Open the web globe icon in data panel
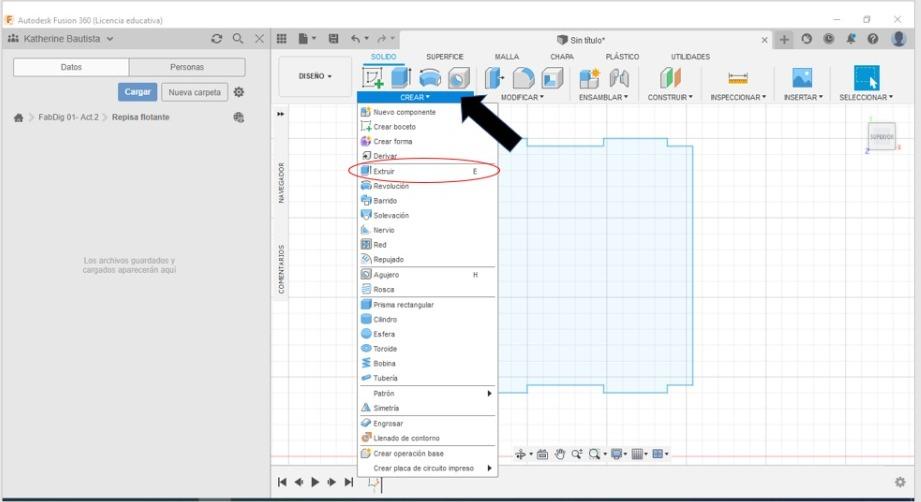This screenshot has height=502, width=921. (x=238, y=117)
